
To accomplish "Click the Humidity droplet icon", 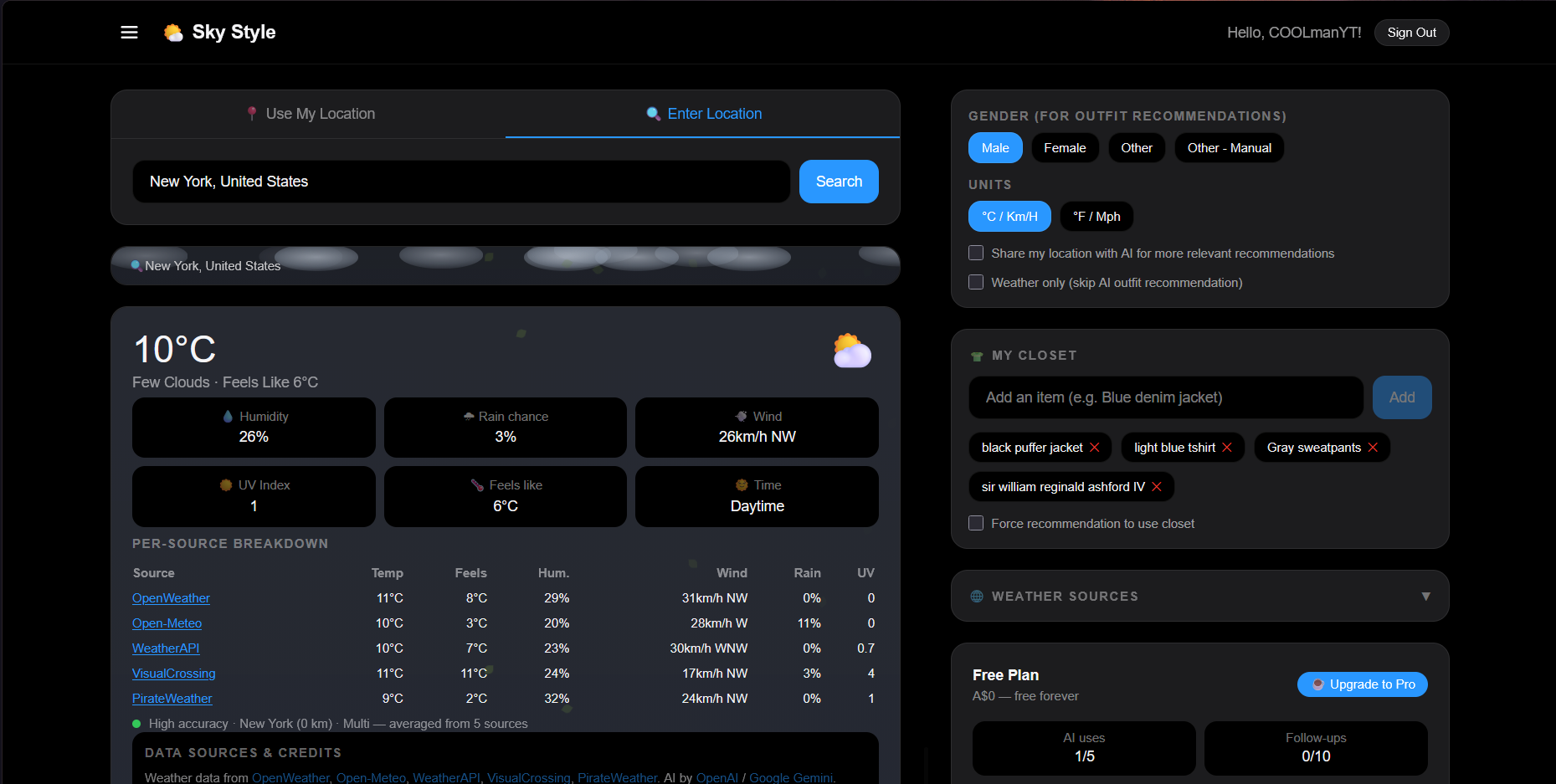I will tap(228, 417).
